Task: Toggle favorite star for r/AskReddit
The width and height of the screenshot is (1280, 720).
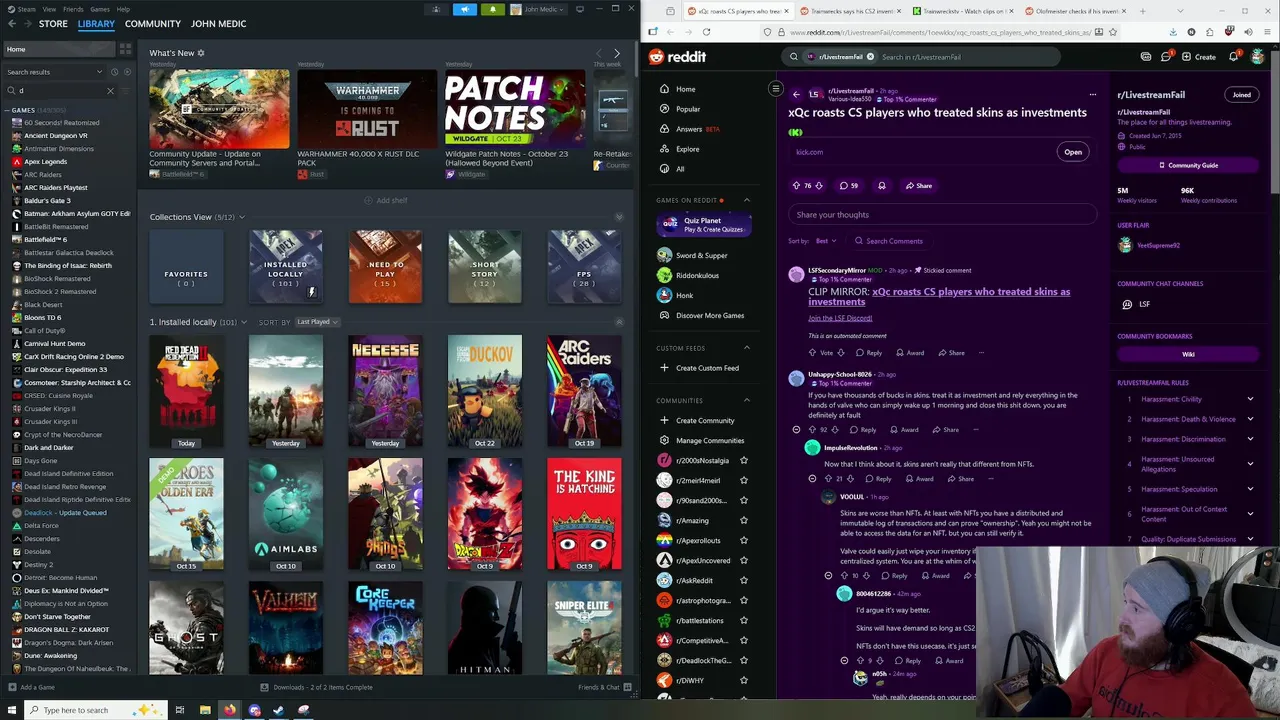Action: tap(743, 580)
